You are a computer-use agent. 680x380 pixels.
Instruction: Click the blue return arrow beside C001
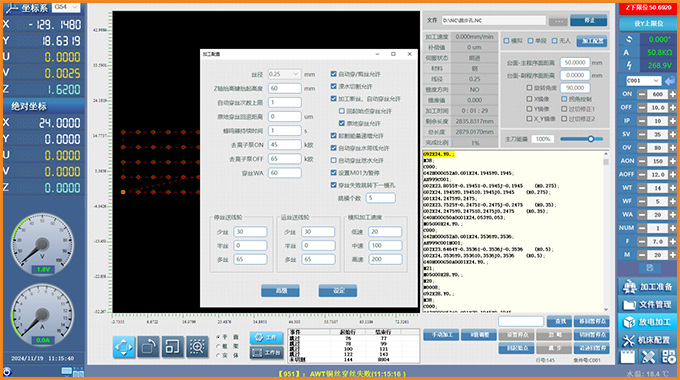coord(670,81)
